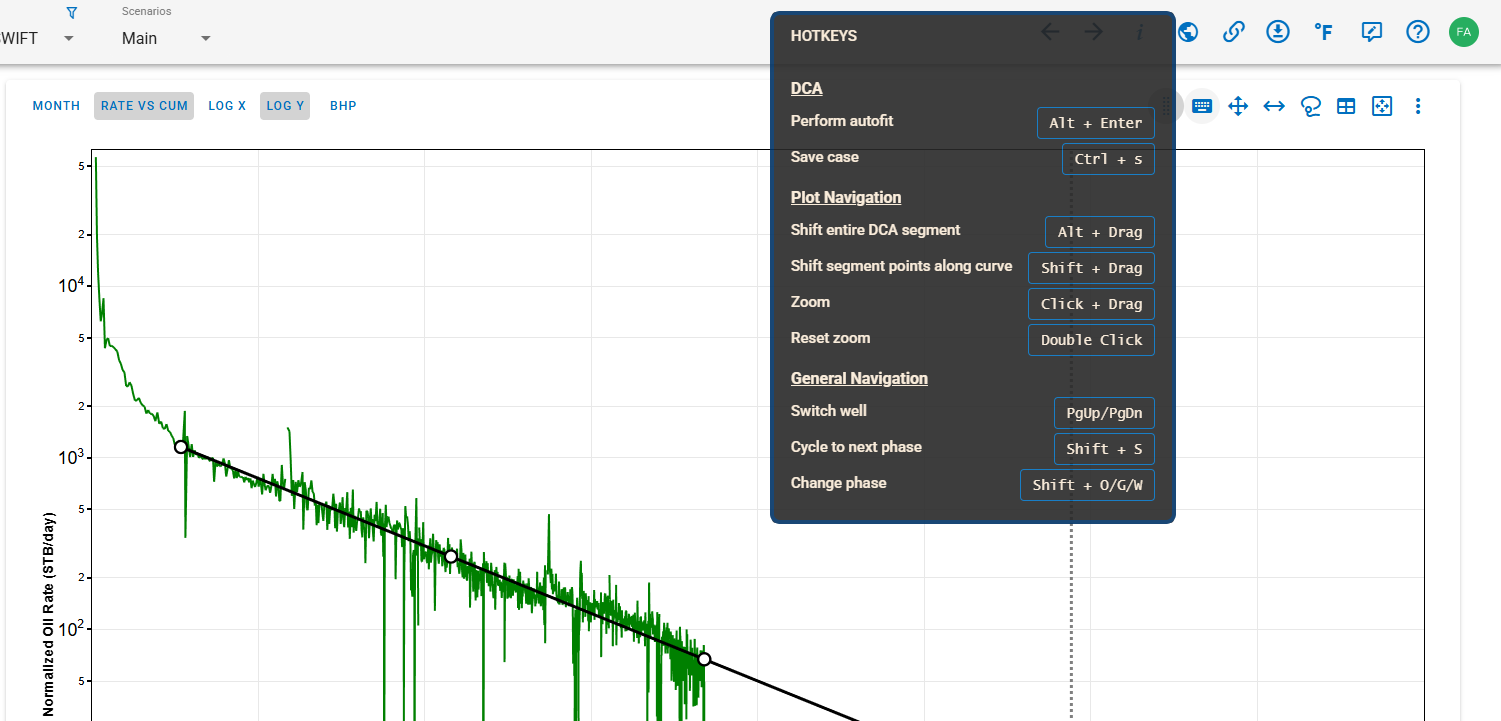The height and width of the screenshot is (721, 1501).
Task: Click the Shift + Drag key badge
Action: click(x=1091, y=268)
